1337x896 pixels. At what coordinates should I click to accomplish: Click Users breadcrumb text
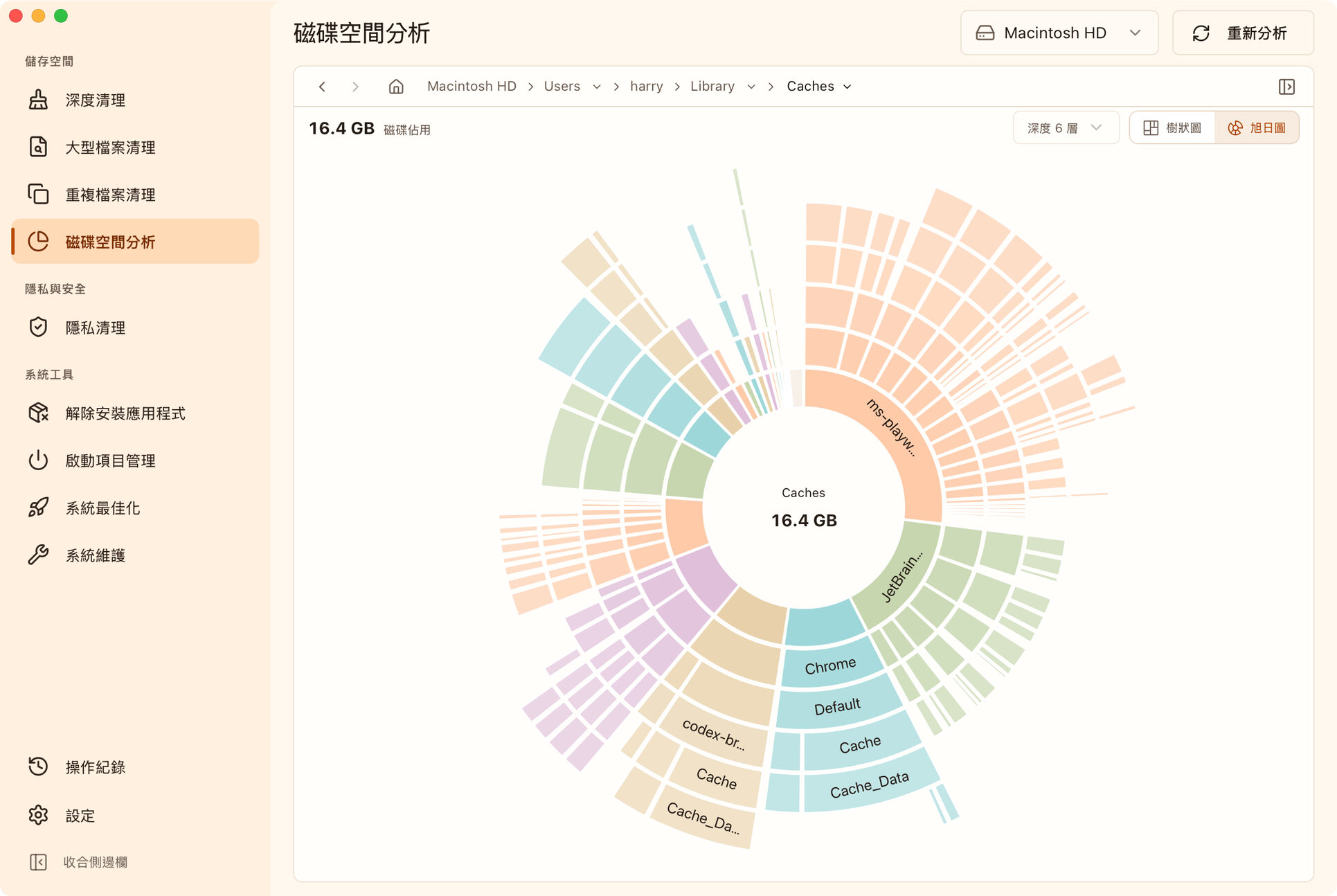pyautogui.click(x=562, y=87)
